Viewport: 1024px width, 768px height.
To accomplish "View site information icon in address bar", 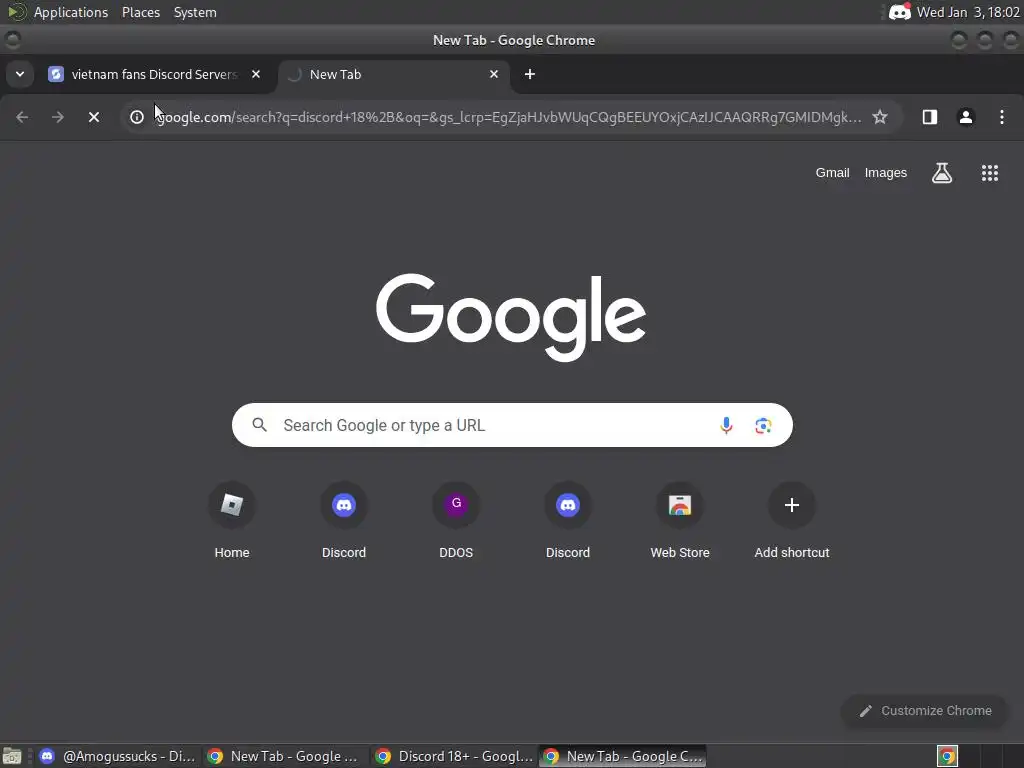I will tap(136, 117).
